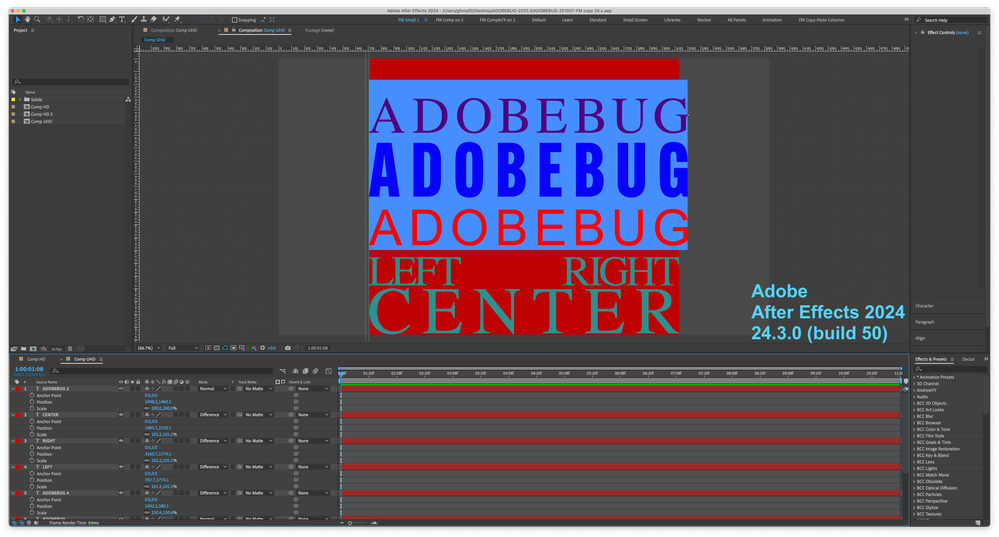Select the Clone Stamp tool

tap(144, 20)
